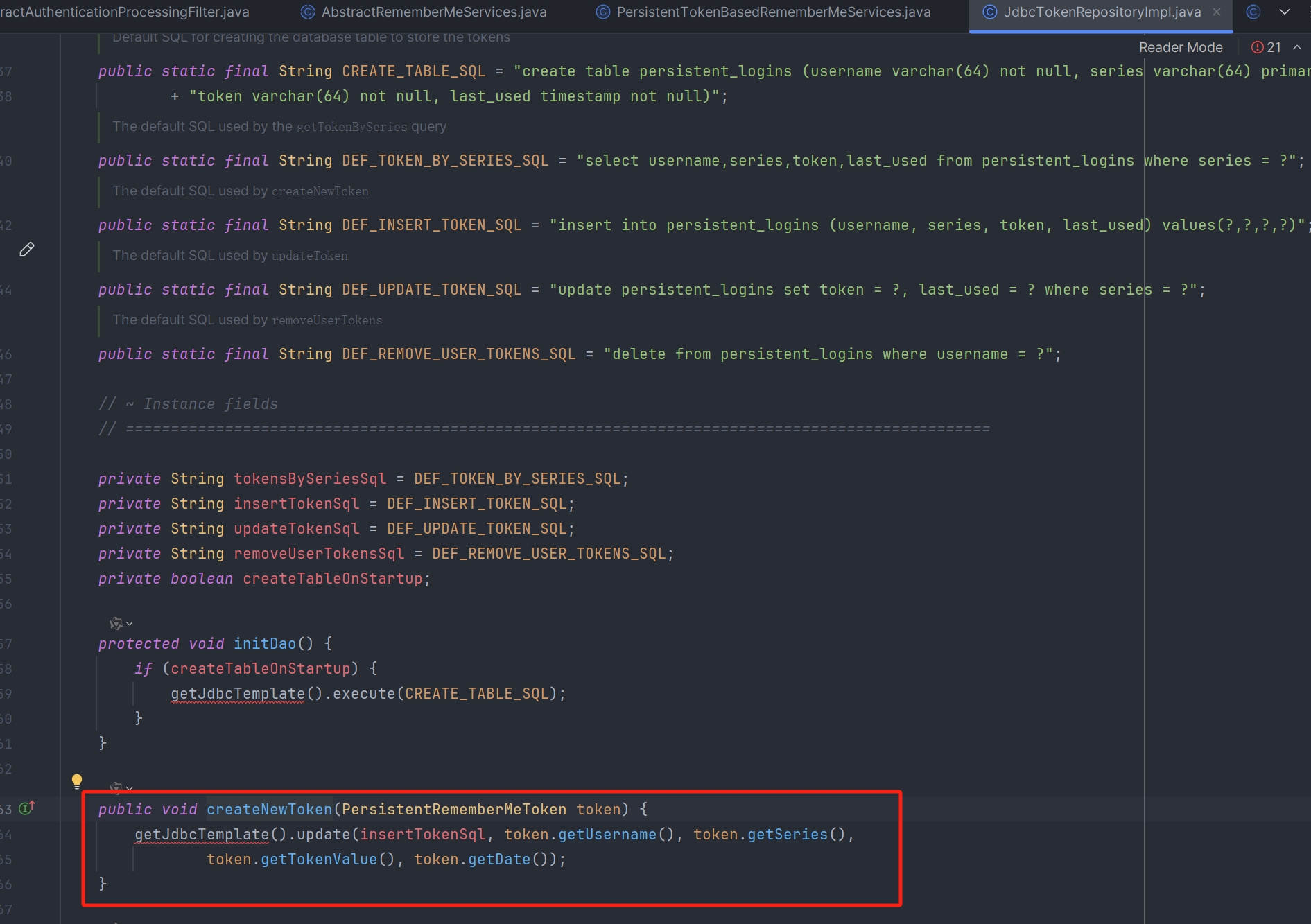Click the implements-method gutter icon on createNewToken line
The height and width of the screenshot is (924, 1311).
pyautogui.click(x=27, y=808)
